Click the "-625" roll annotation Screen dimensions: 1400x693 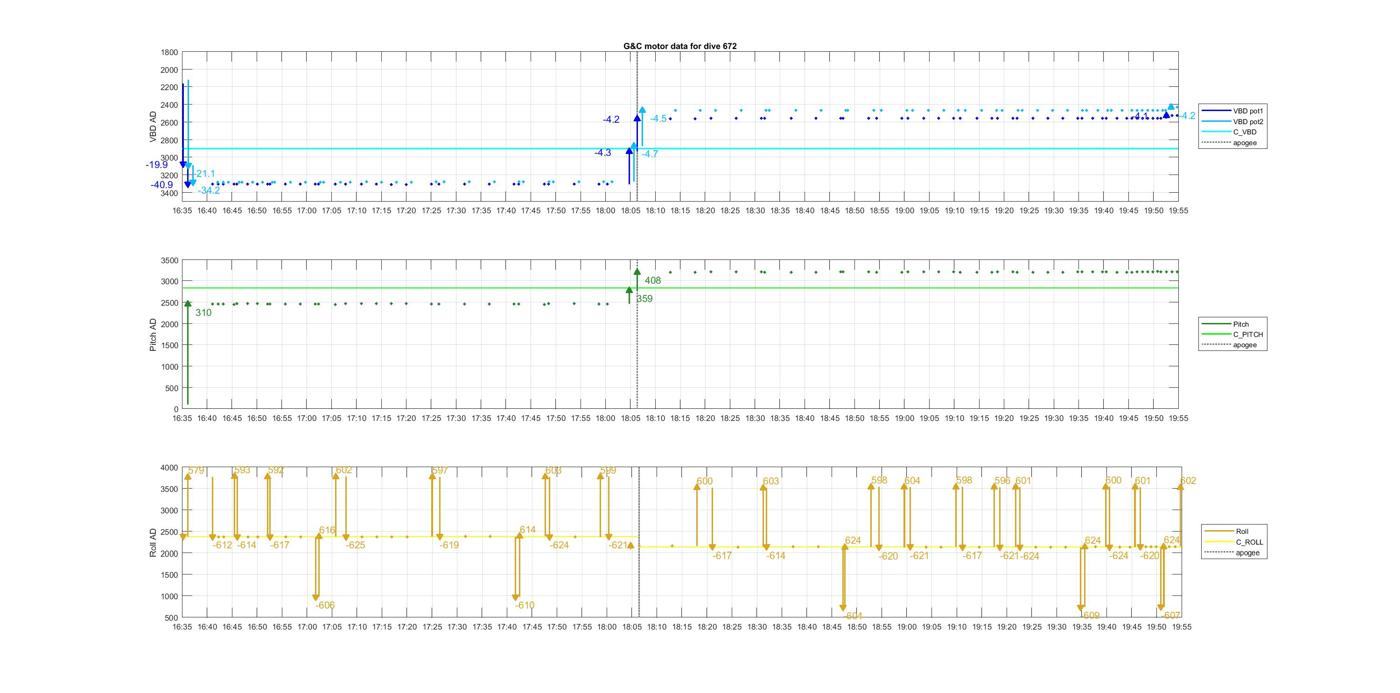[355, 545]
